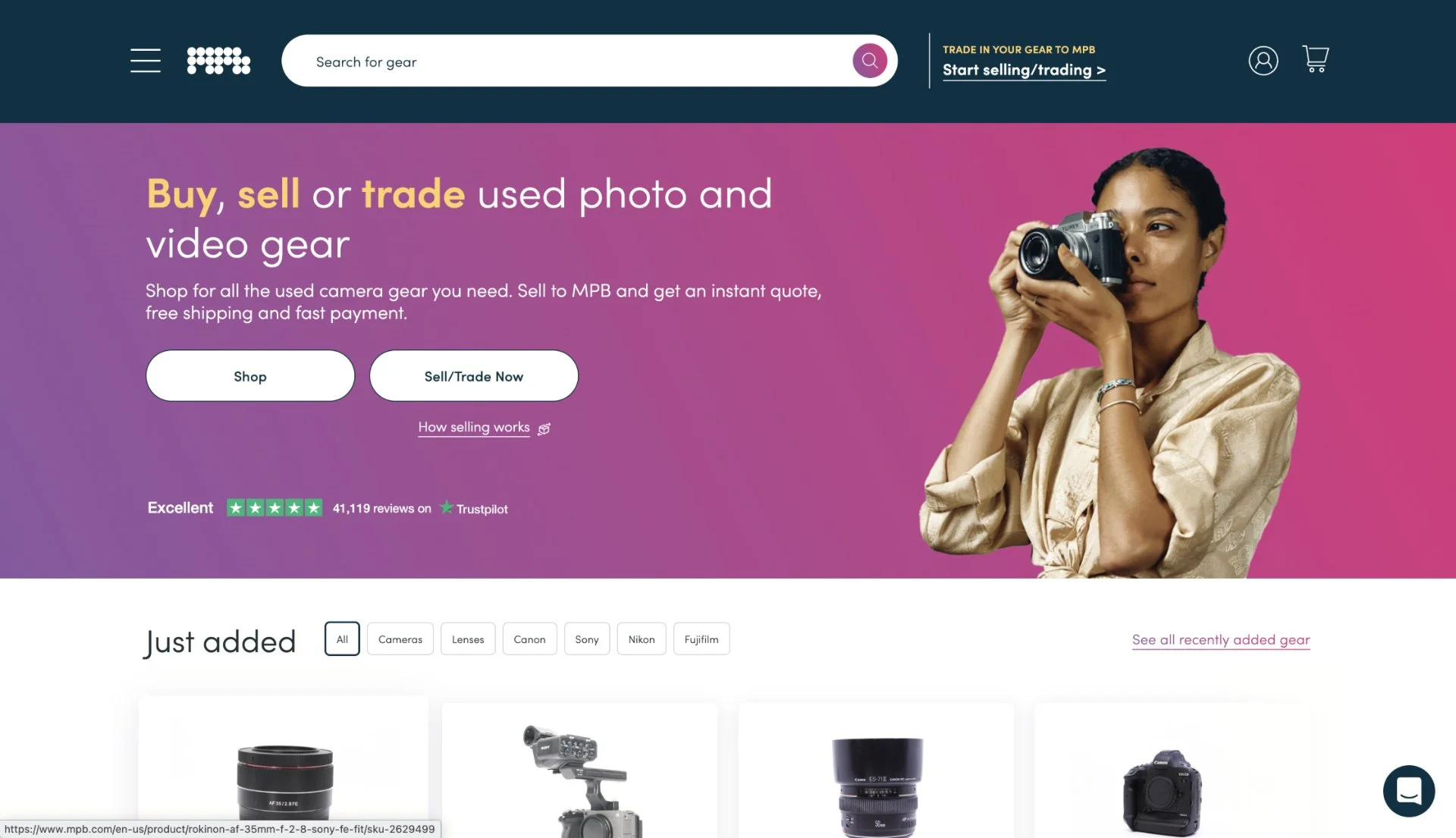
Task: Click the Shop button
Action: (250, 376)
